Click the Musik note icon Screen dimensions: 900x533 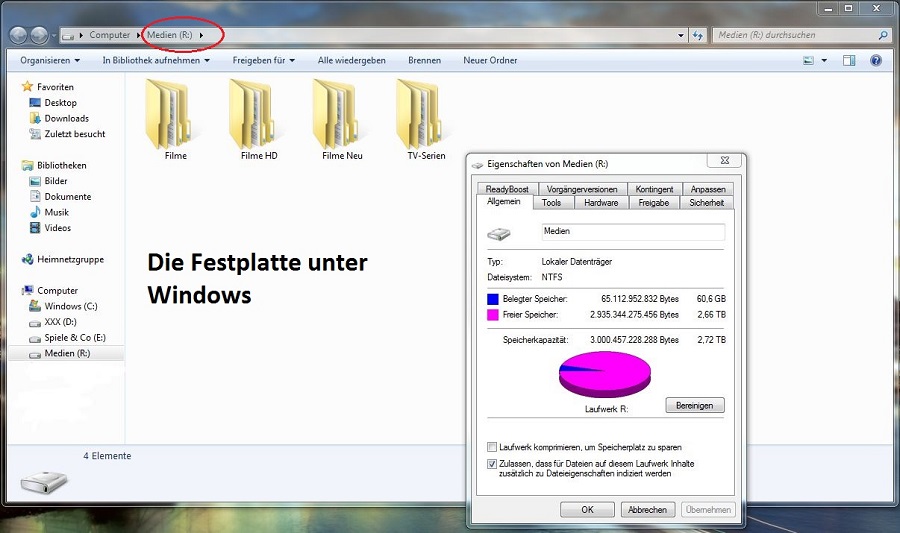tap(35, 212)
